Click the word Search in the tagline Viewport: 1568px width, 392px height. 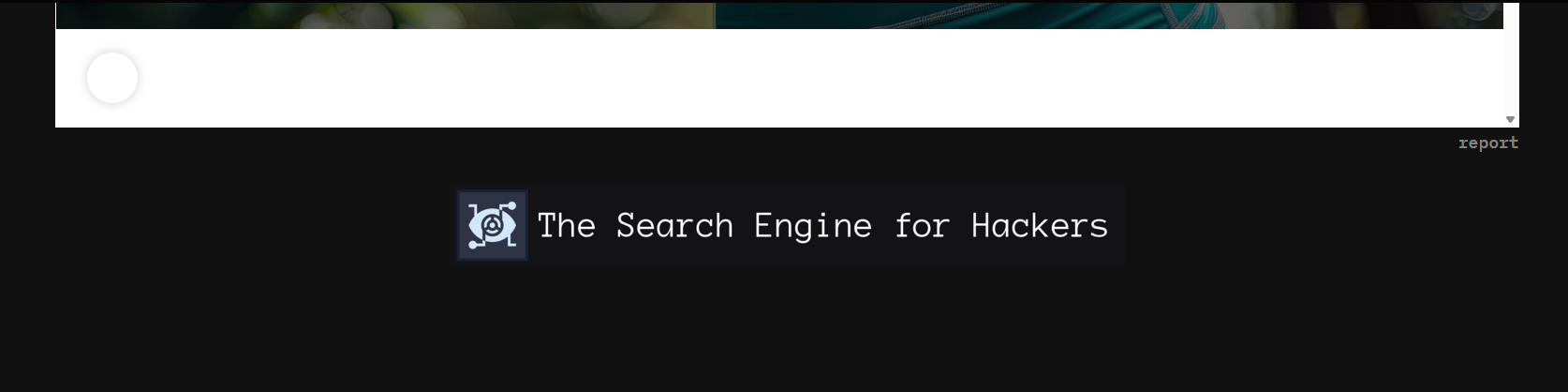[674, 226]
